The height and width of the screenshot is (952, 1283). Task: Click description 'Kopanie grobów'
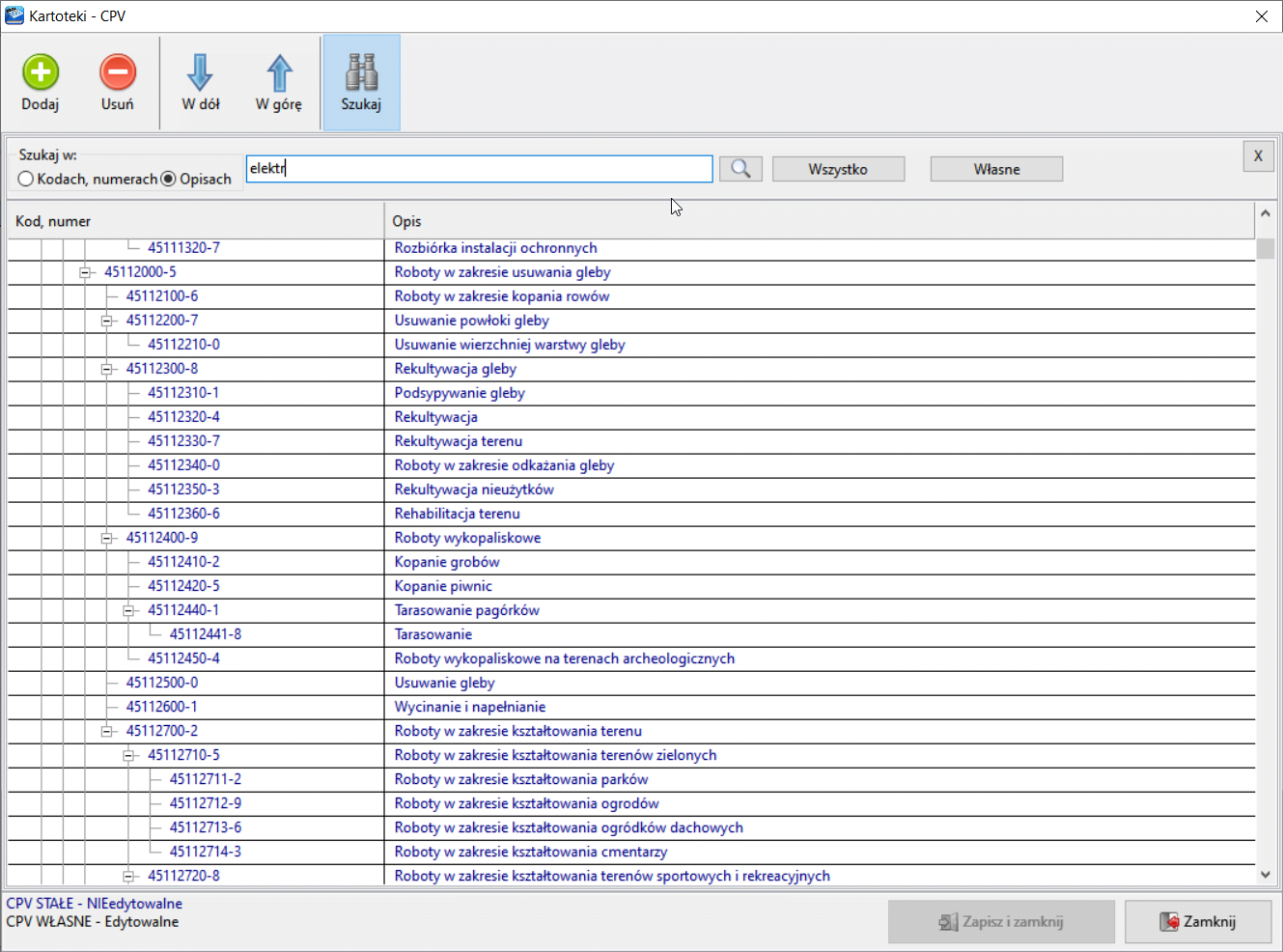(447, 562)
